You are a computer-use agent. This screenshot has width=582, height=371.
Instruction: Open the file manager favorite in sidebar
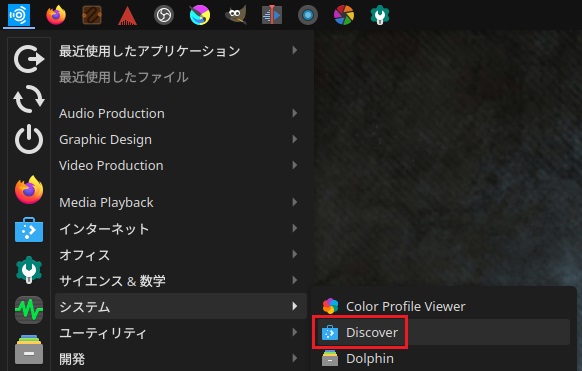tap(29, 350)
